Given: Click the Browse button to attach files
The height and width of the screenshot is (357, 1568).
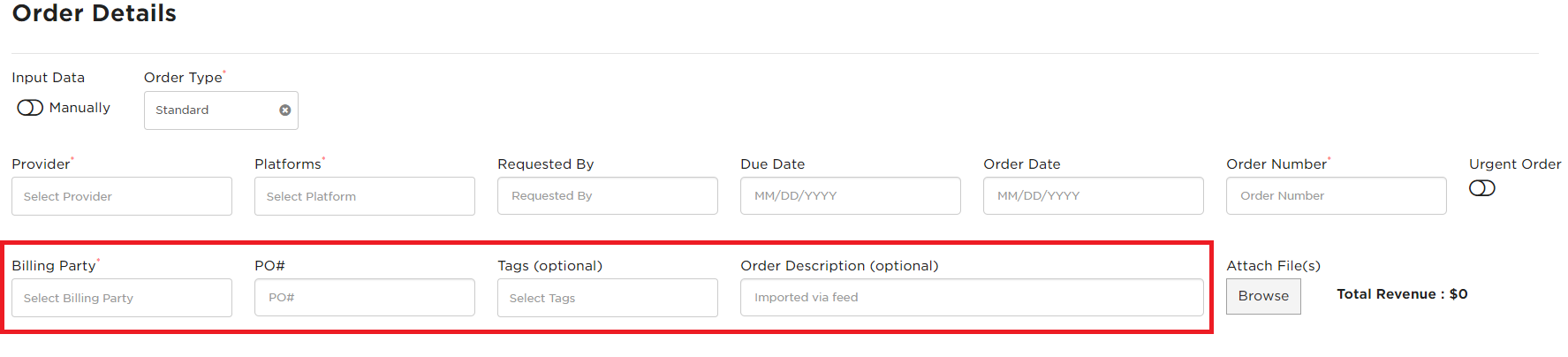Looking at the screenshot, I should [x=1263, y=296].
